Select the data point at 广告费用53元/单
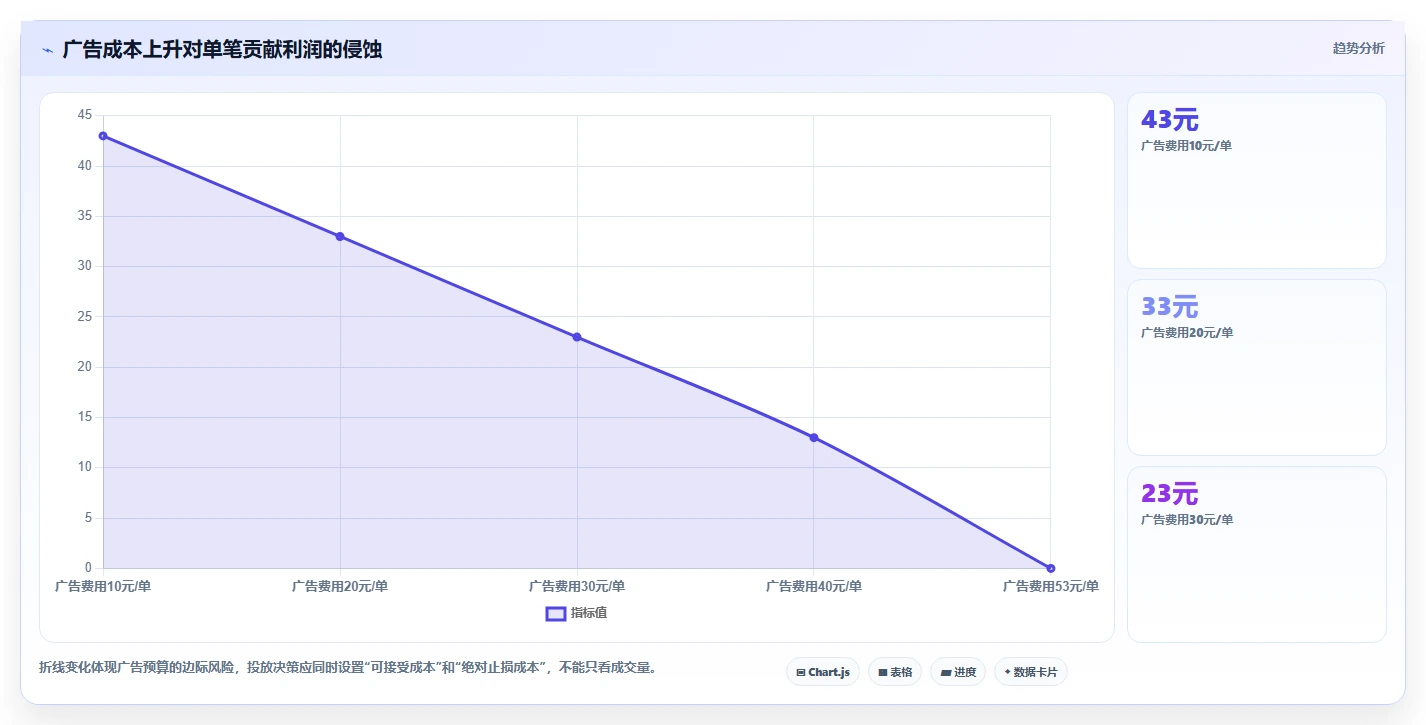The height and width of the screenshot is (725, 1426). tap(1050, 568)
